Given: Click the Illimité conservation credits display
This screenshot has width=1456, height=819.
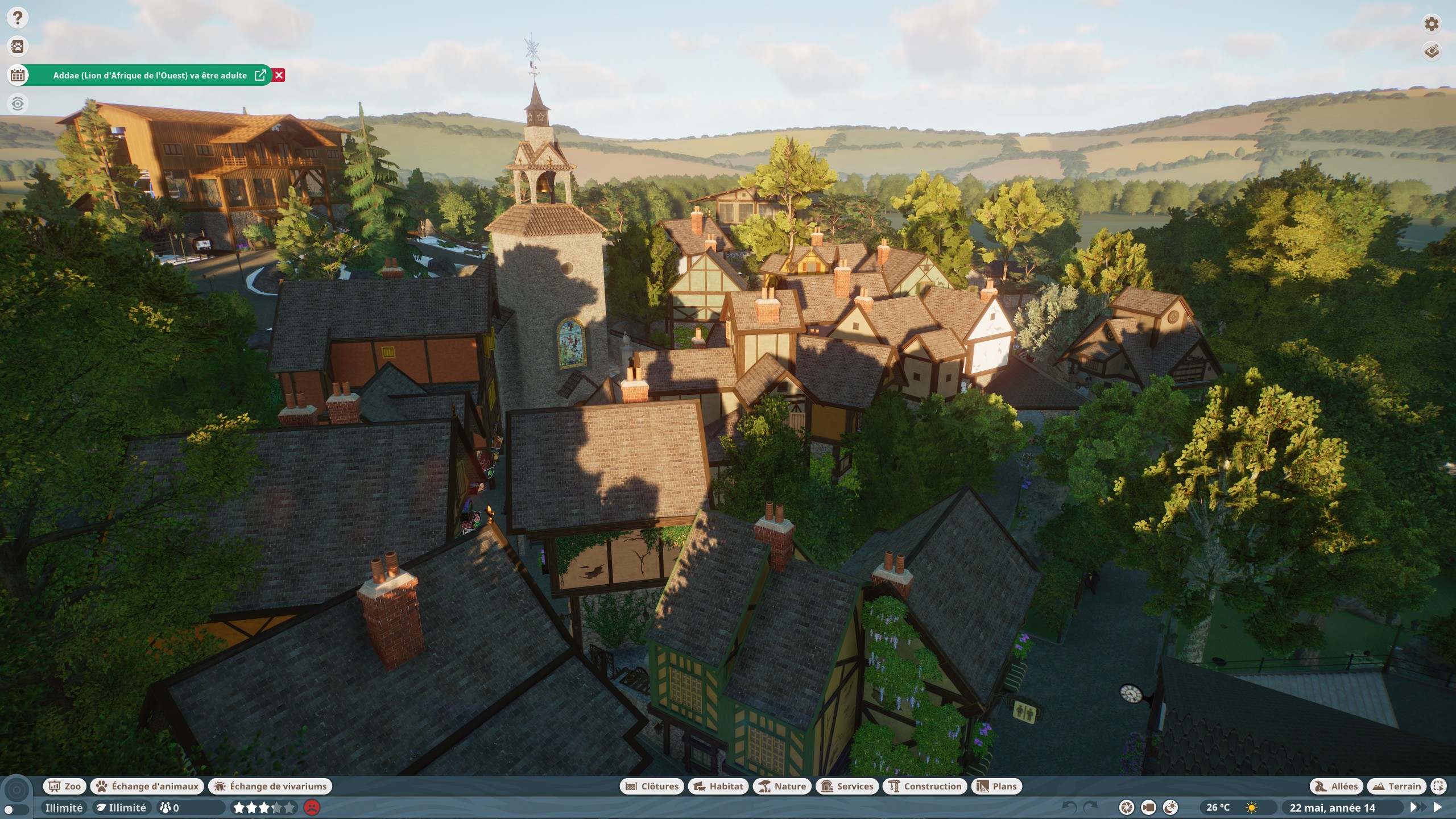Looking at the screenshot, I should pyautogui.click(x=121, y=808).
